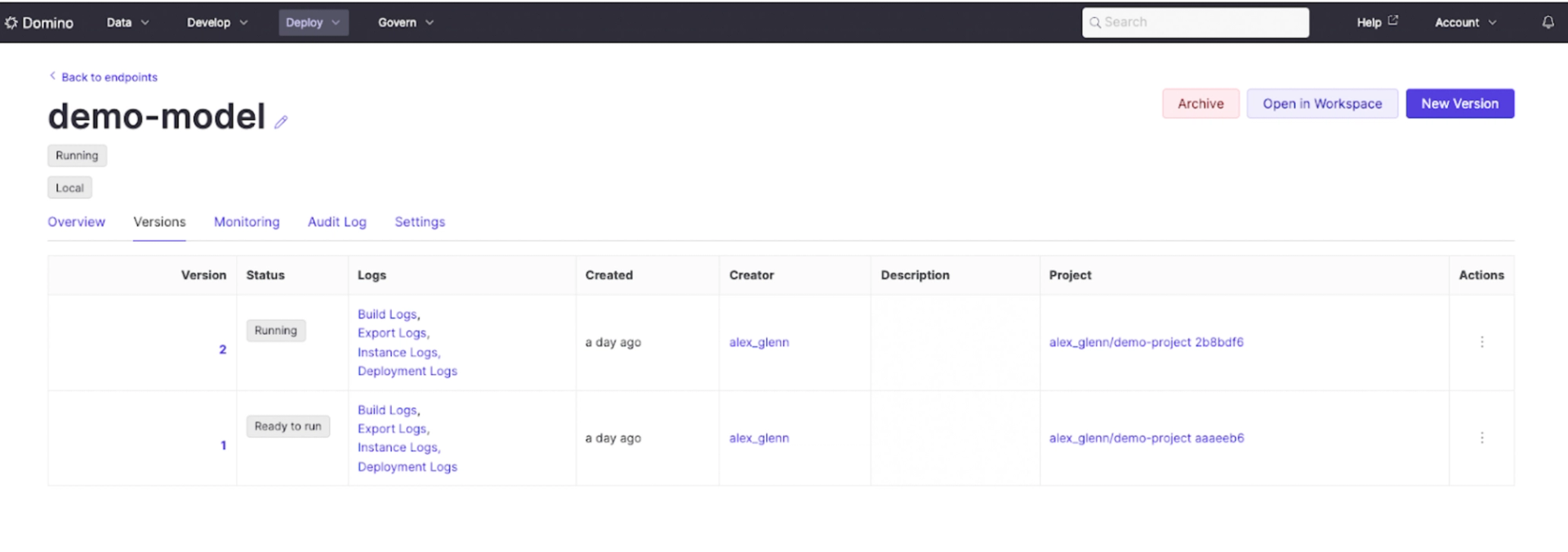Open alex_glenn creator link in version 1 row
This screenshot has height=552, width=1568.
759,438
